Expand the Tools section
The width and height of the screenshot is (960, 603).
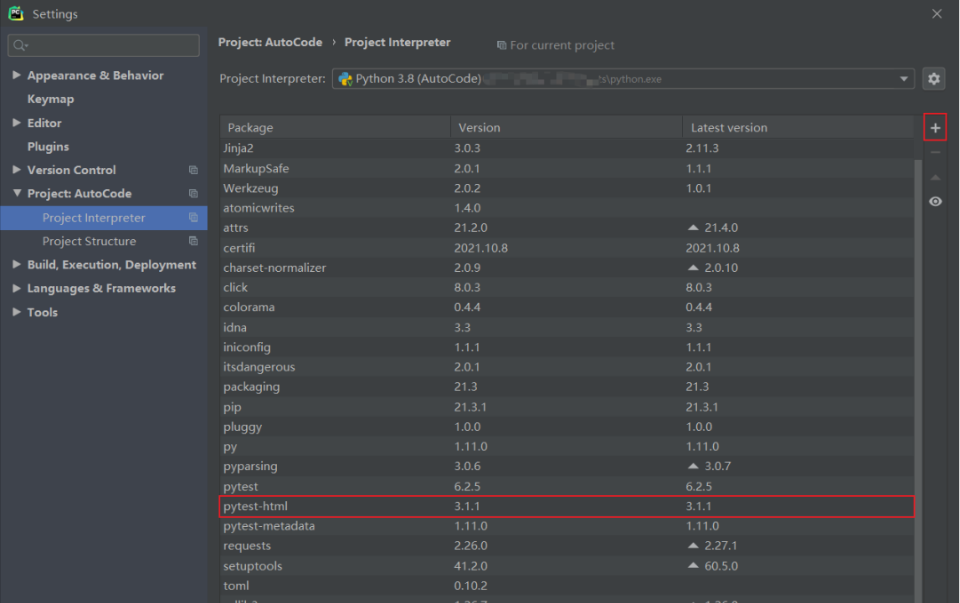click(17, 312)
